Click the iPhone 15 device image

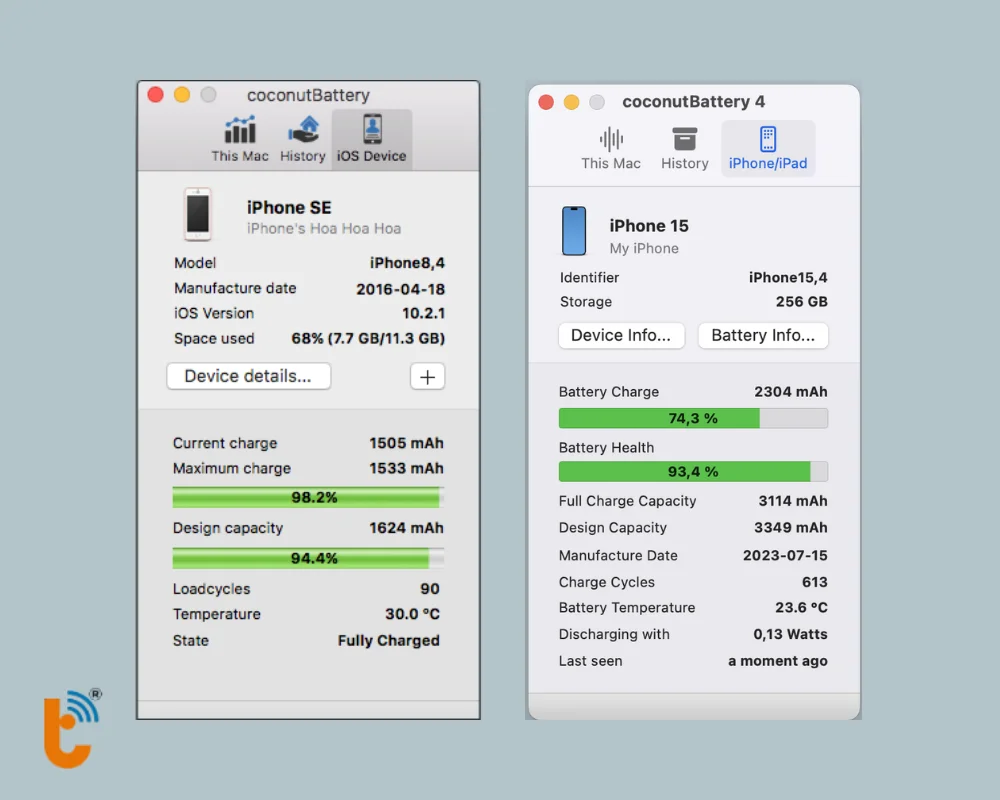point(574,232)
